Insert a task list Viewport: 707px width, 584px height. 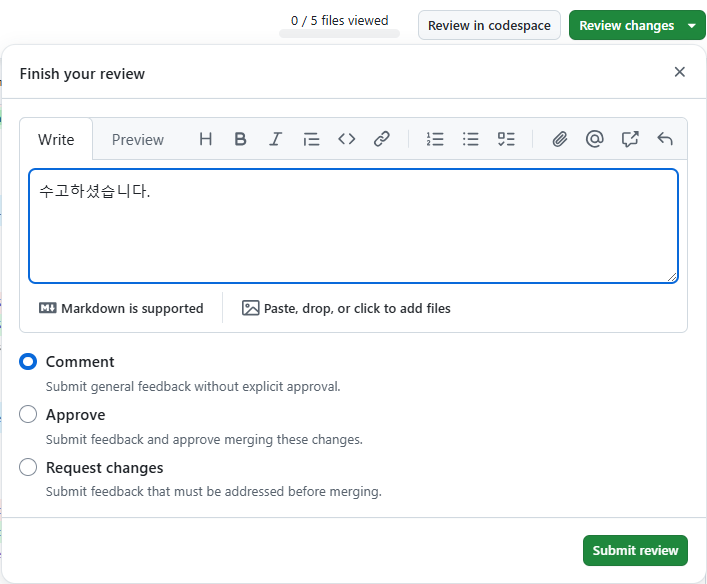tap(506, 139)
